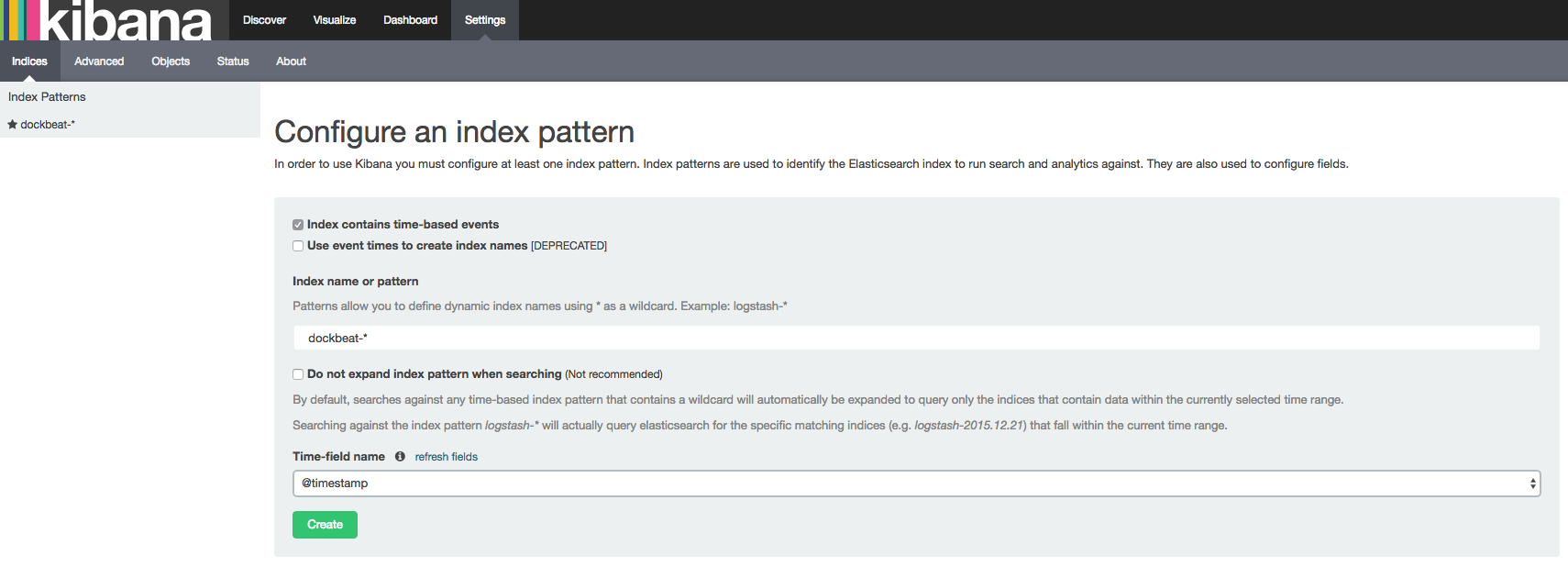1568x567 pixels.
Task: Switch to the Objects sub-tab
Action: click(171, 61)
